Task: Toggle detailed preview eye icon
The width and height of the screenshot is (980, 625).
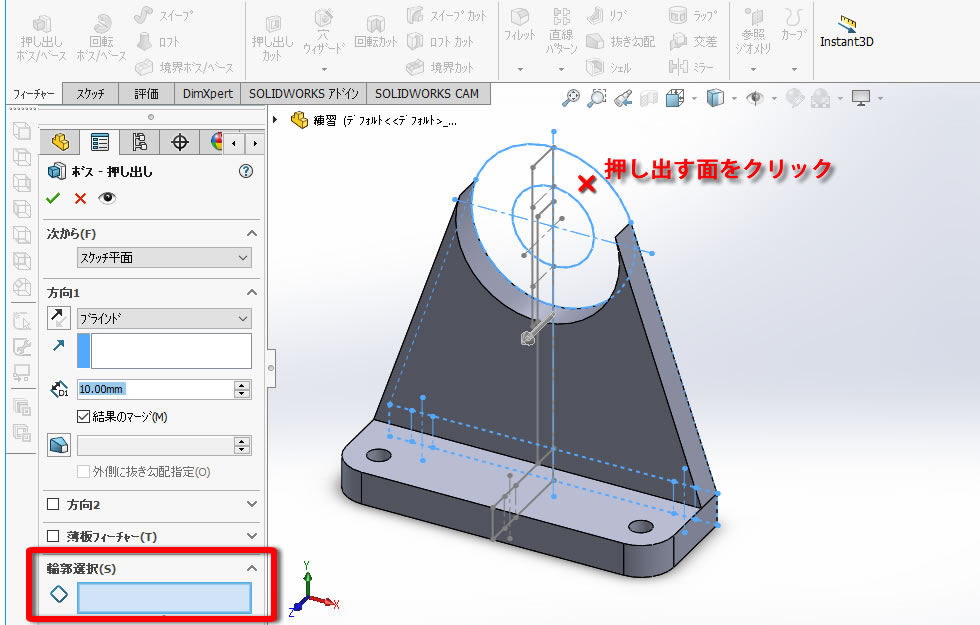Action: point(108,198)
